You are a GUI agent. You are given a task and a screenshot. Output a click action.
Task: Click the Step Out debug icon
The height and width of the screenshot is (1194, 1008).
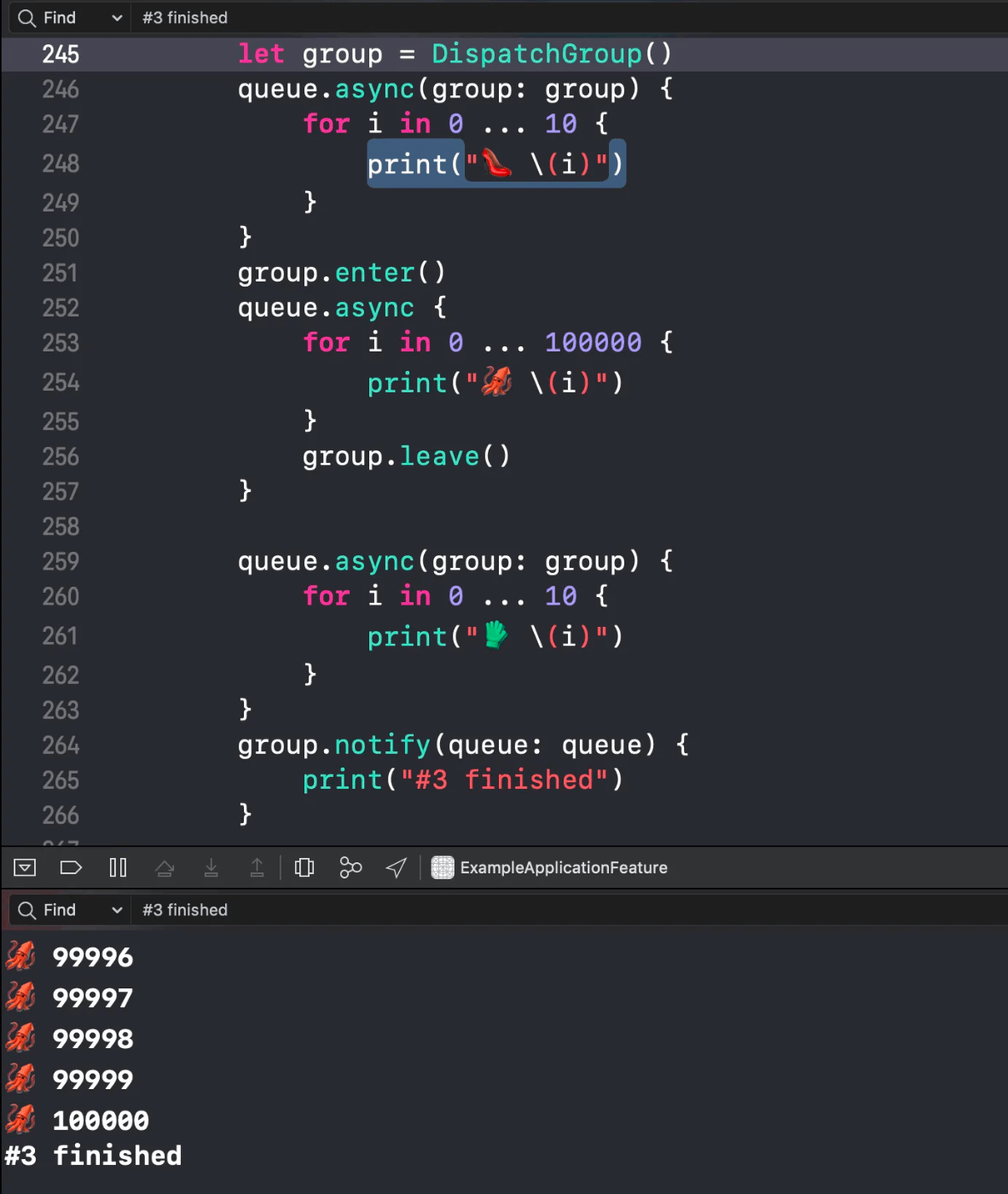[257, 868]
